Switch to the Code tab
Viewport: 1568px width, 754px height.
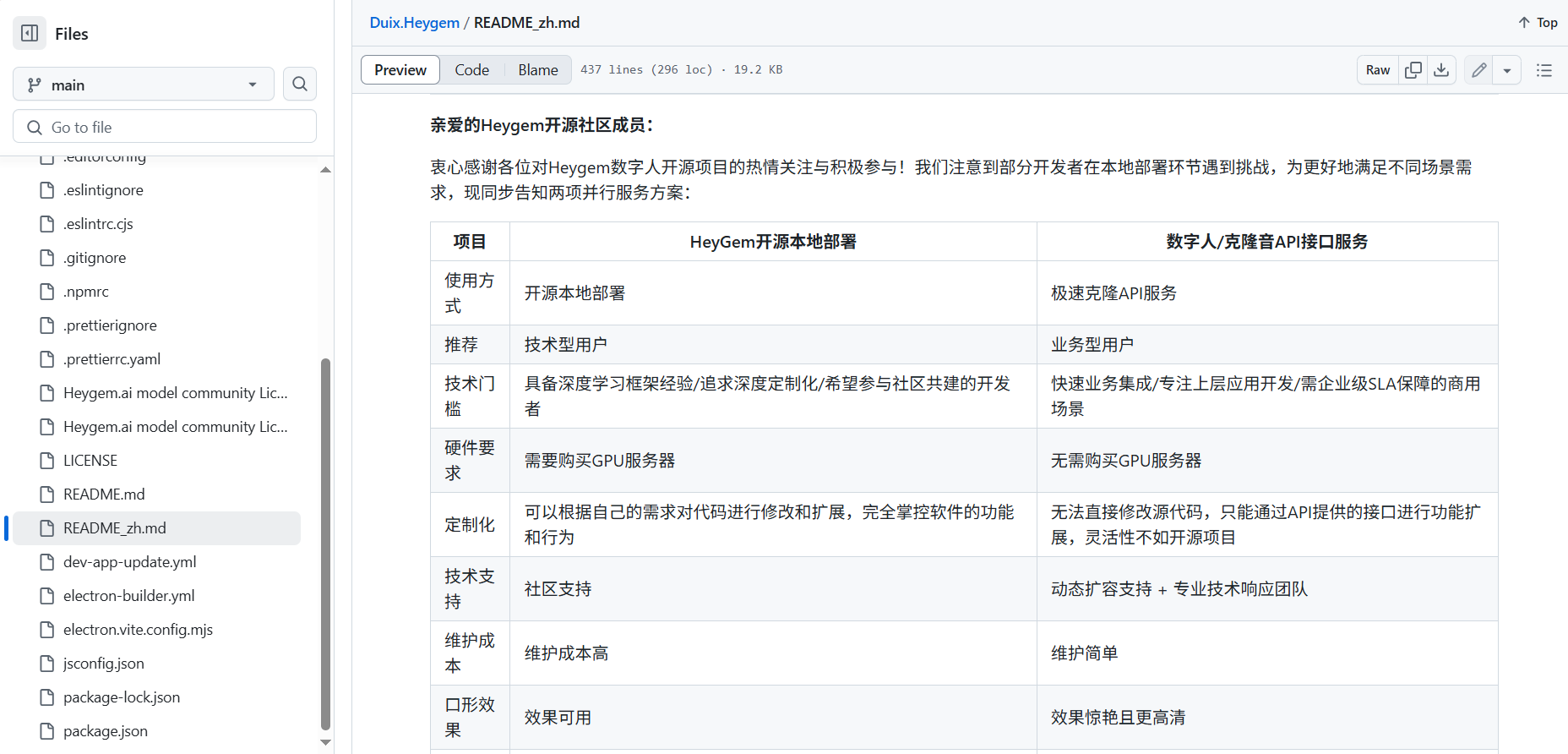tap(471, 69)
